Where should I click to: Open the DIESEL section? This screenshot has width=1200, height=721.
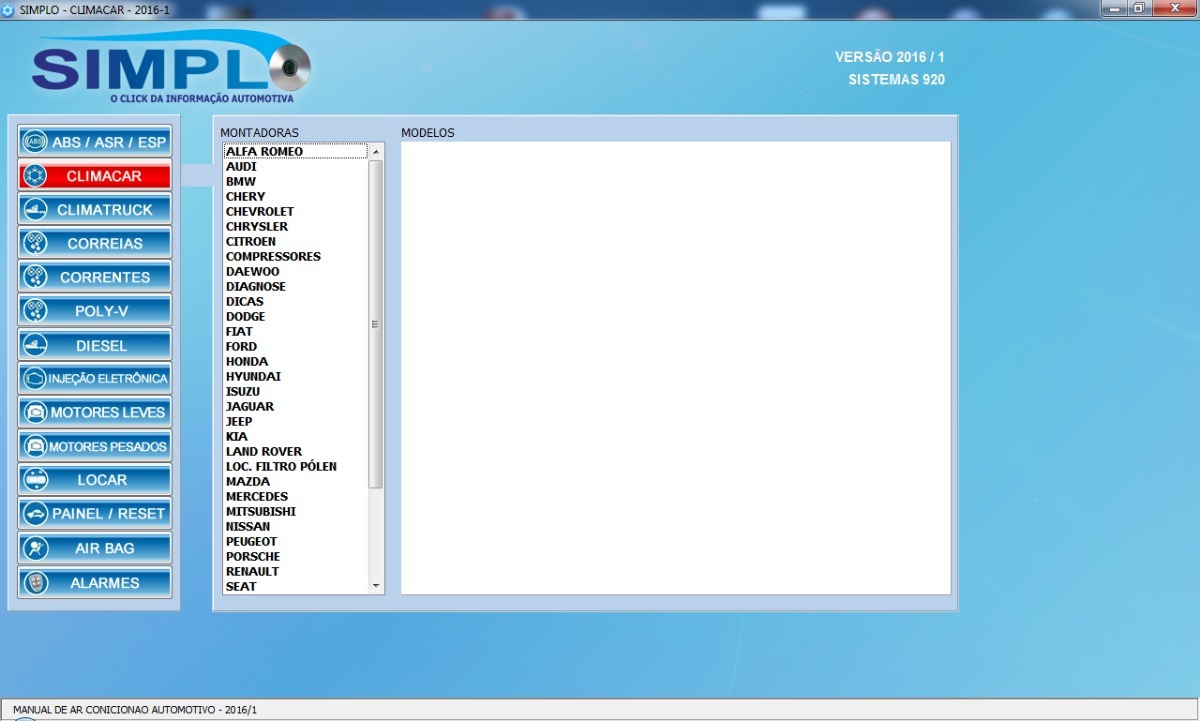(x=95, y=345)
